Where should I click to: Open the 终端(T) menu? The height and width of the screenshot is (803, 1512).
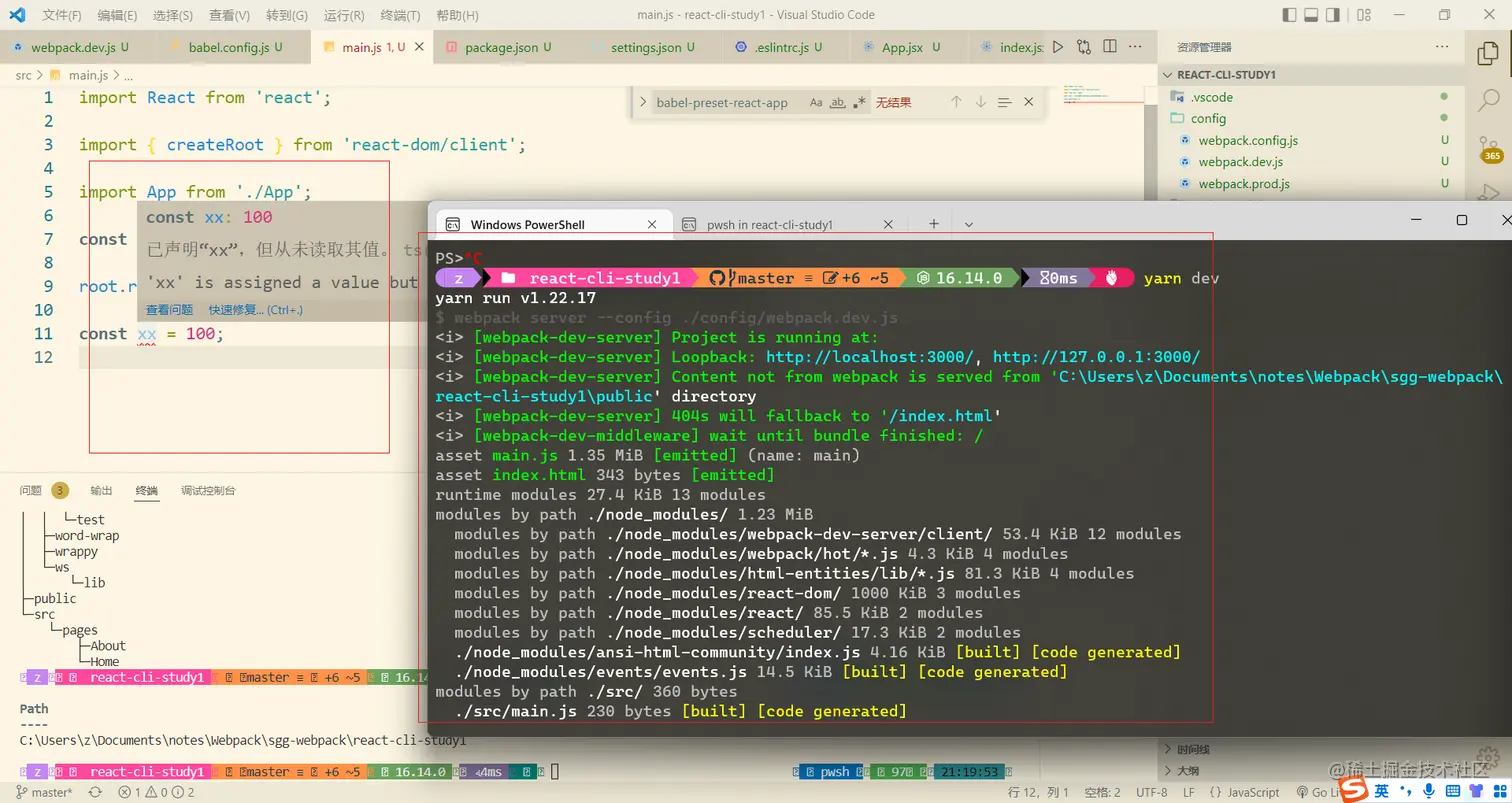pyautogui.click(x=401, y=15)
